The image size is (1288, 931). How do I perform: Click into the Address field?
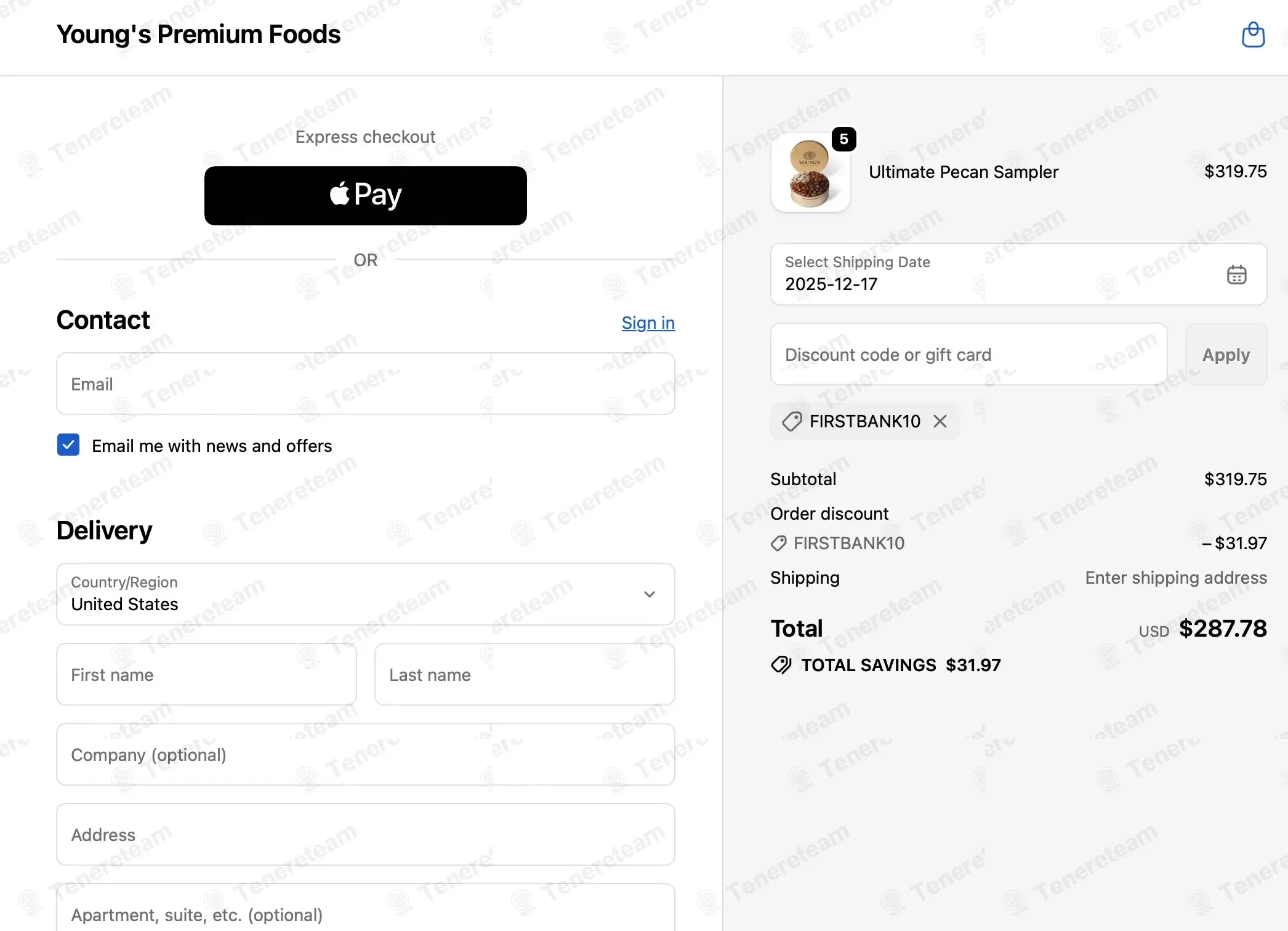tap(365, 834)
